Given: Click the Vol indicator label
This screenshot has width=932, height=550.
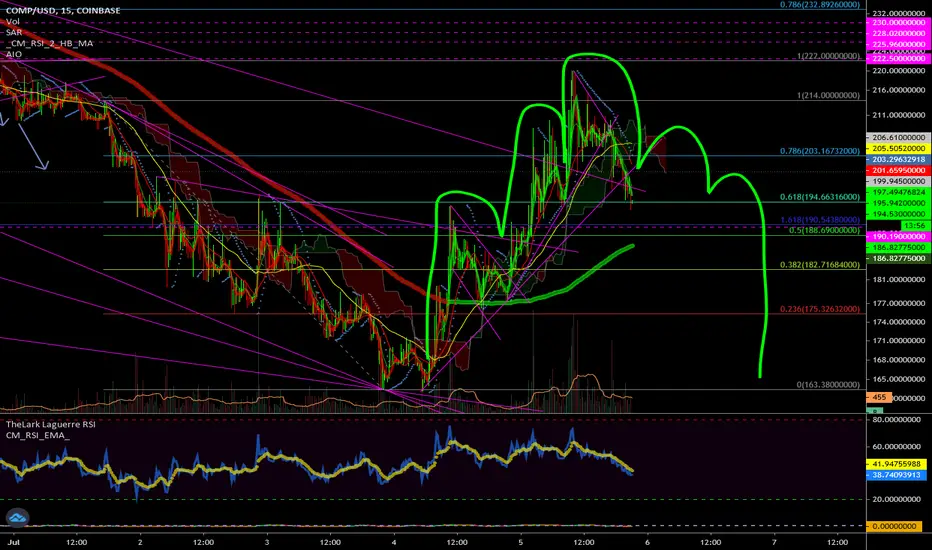Looking at the screenshot, I should pyautogui.click(x=12, y=21).
